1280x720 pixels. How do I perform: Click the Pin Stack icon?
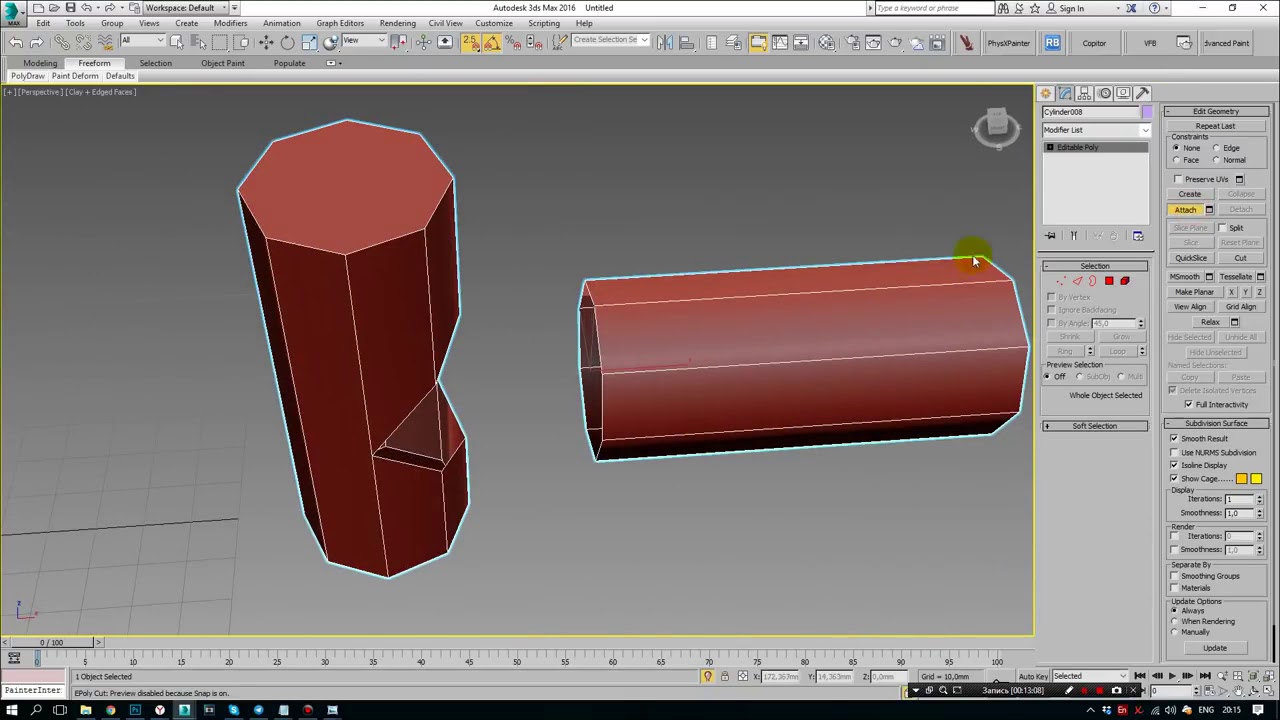1051,236
